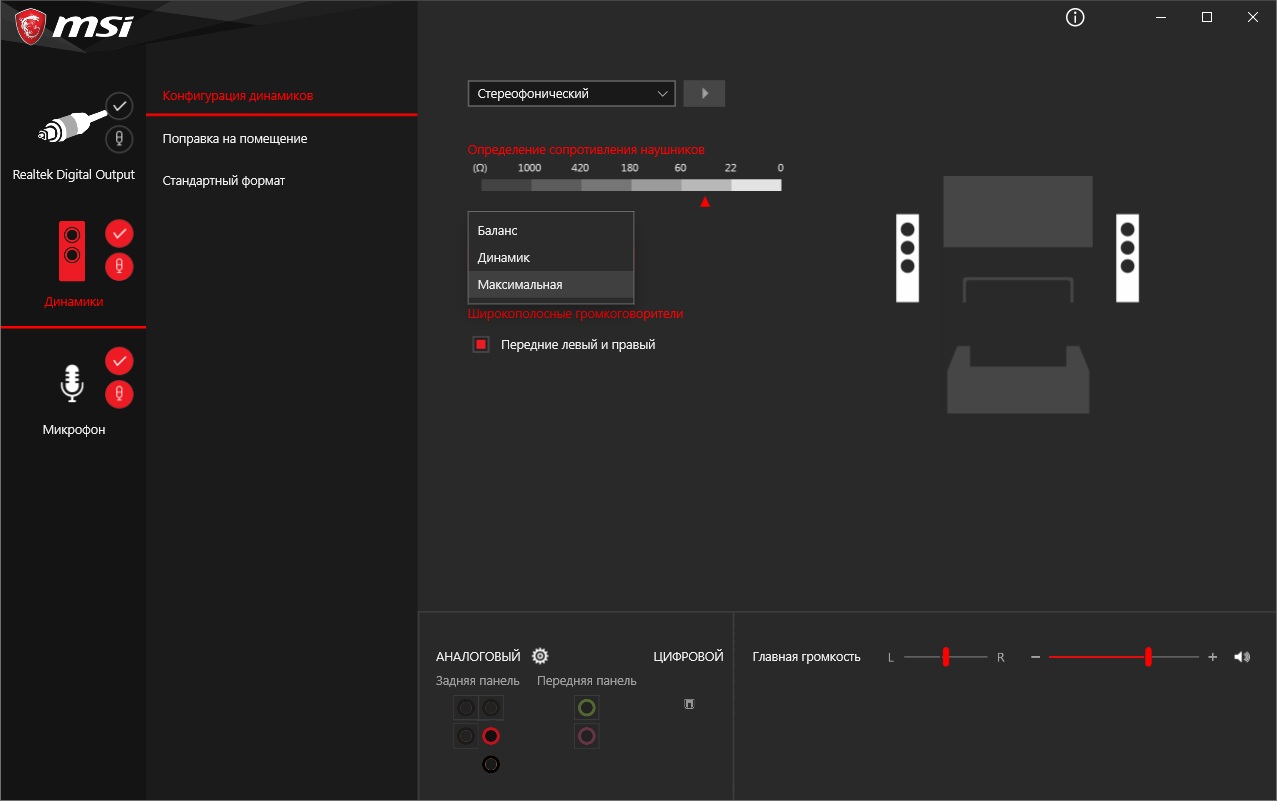
Task: Adjust the L-R balance slider handle
Action: [x=945, y=657]
